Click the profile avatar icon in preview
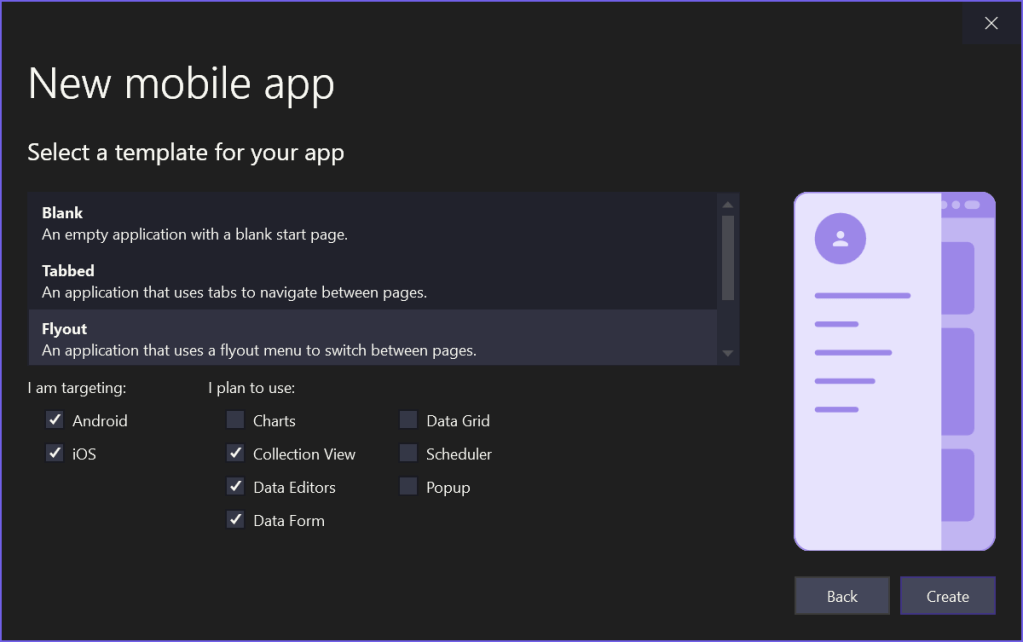This screenshot has width=1023, height=642. pyautogui.click(x=840, y=239)
